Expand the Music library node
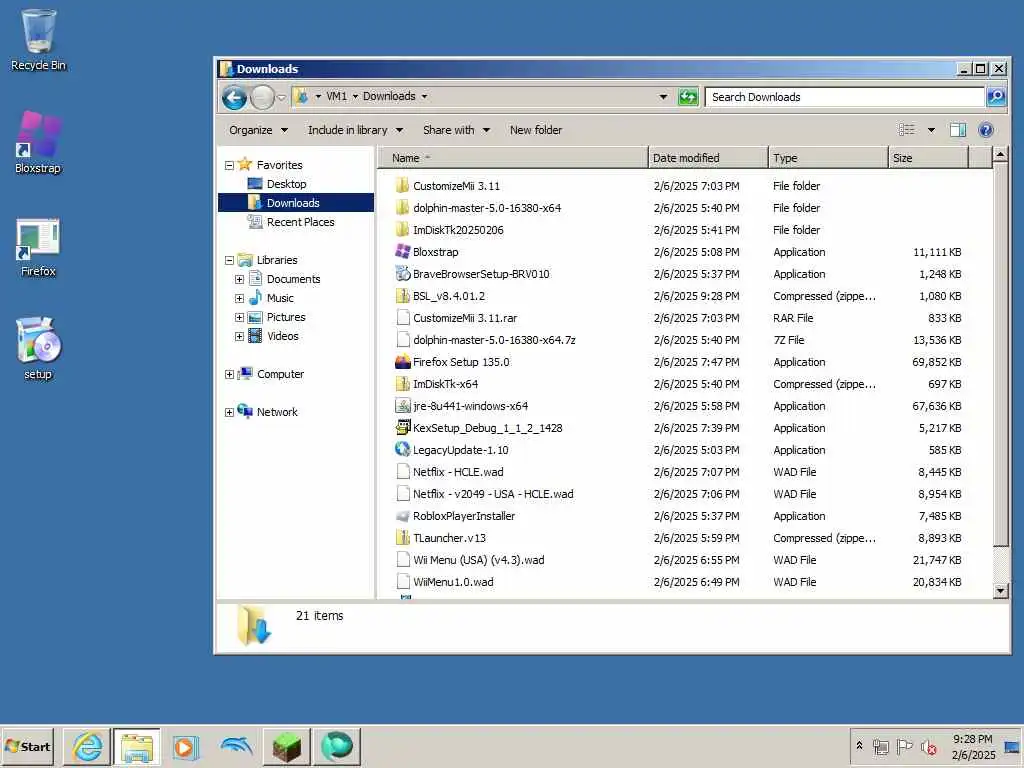This screenshot has width=1024, height=768. 240,298
